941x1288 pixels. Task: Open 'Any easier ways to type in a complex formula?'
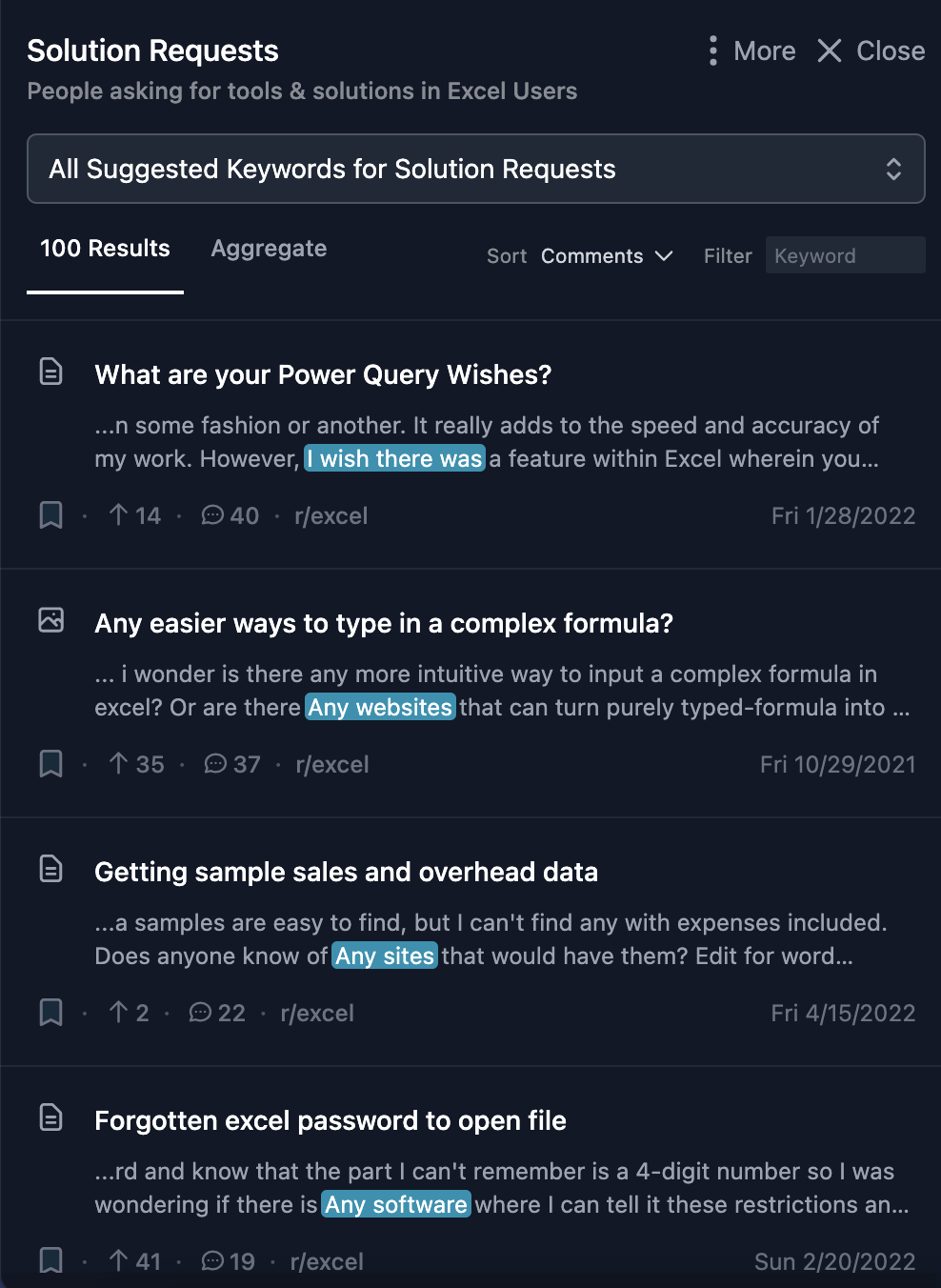coord(383,624)
